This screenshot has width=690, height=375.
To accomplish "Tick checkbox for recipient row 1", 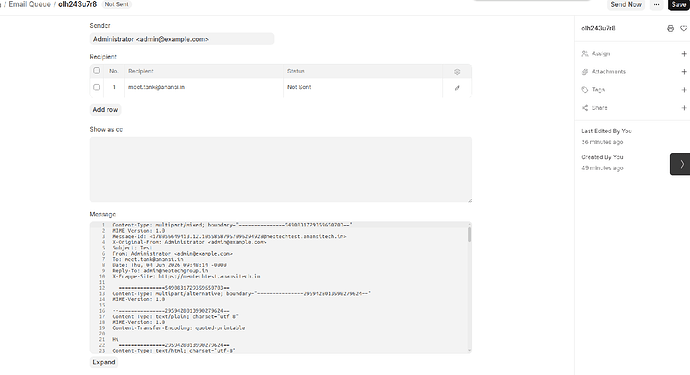I will coord(97,87).
